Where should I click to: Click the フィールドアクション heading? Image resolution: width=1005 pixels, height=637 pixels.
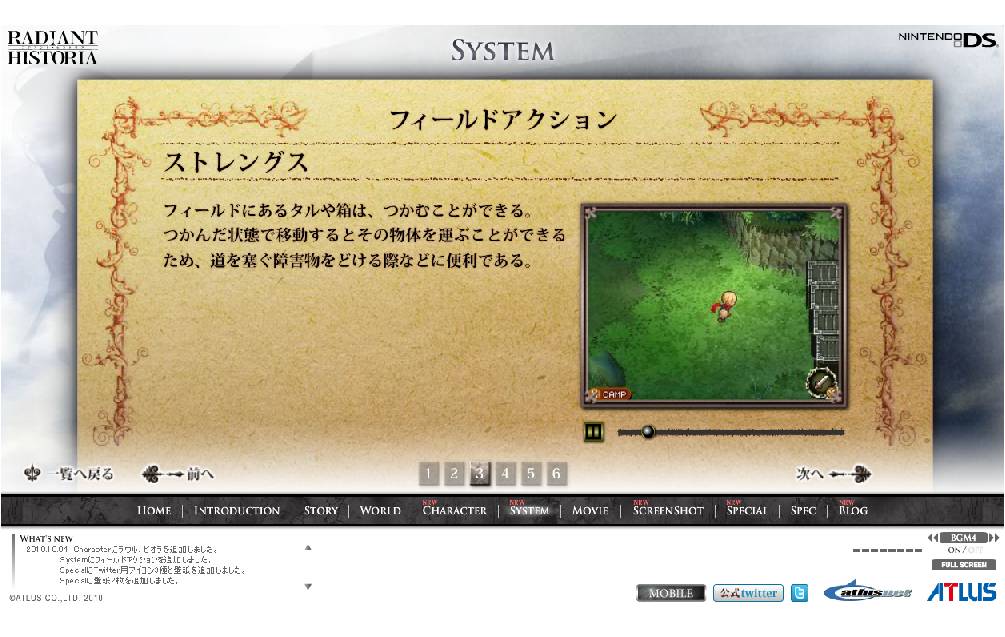click(502, 120)
